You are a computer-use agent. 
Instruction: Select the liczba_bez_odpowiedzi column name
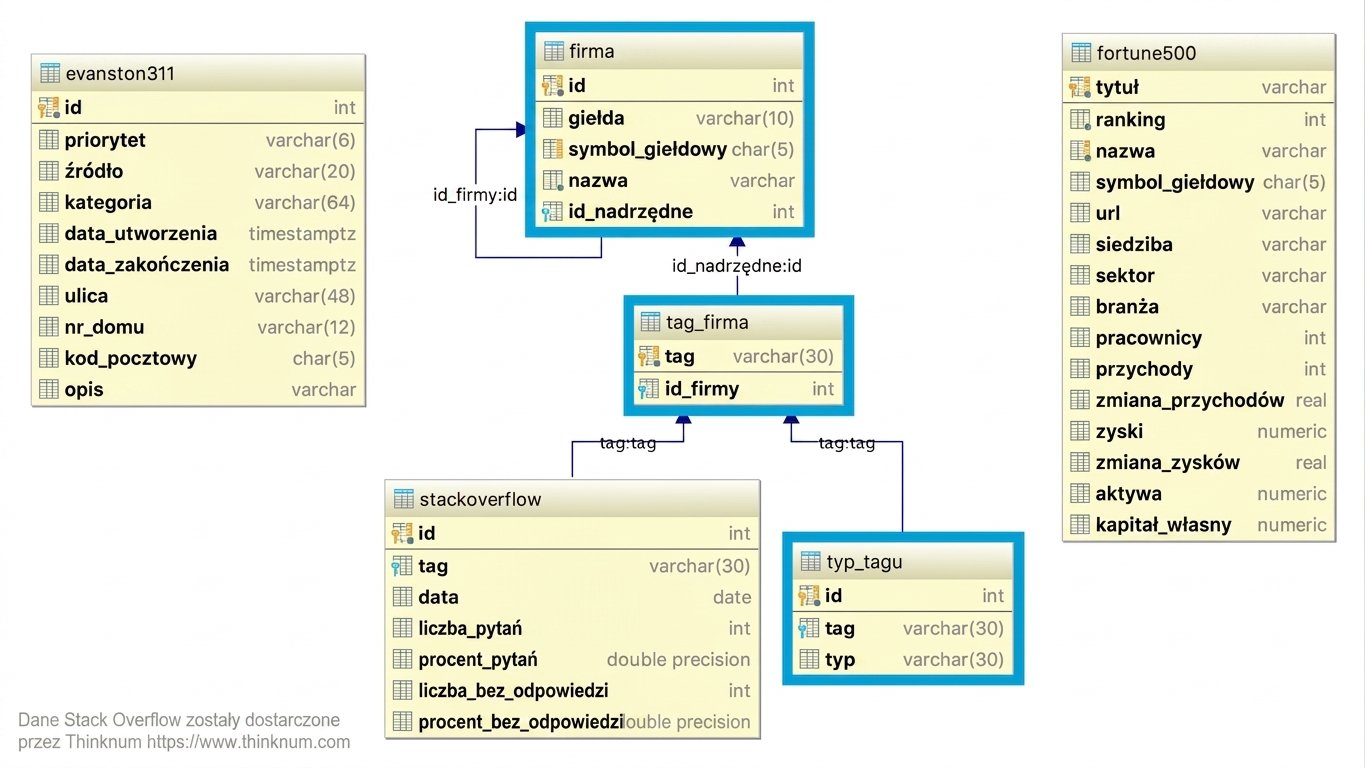coord(513,690)
